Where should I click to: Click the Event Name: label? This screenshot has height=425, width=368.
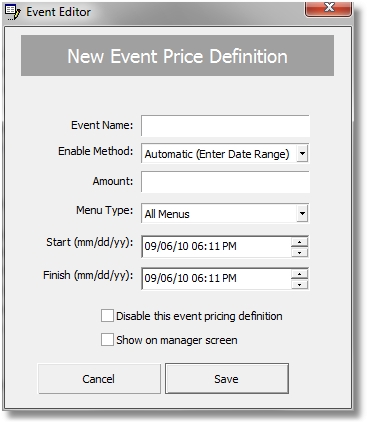click(102, 125)
